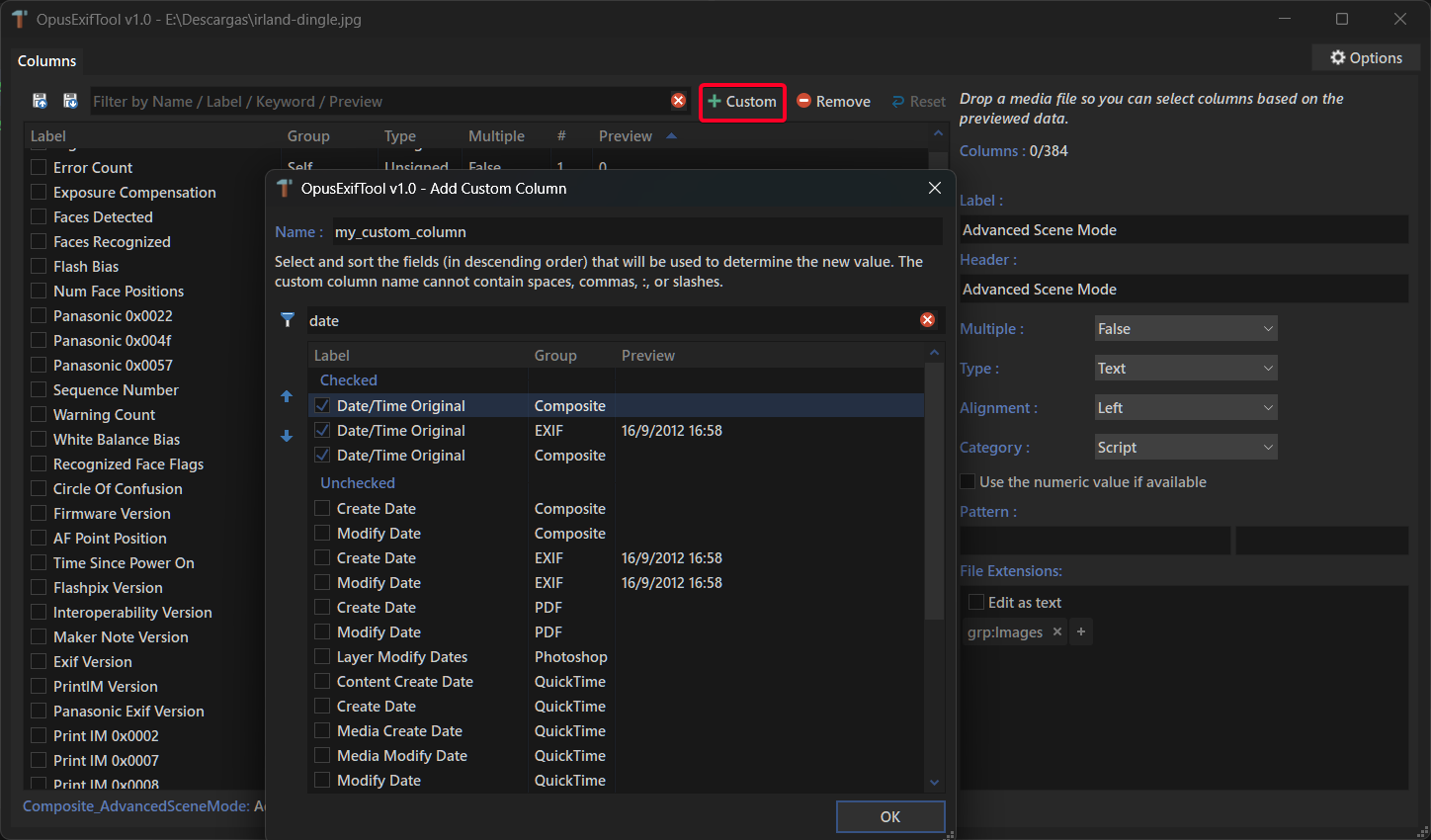Enable 'Use the numeric value if available'
The width and height of the screenshot is (1431, 840).
pyautogui.click(x=968, y=481)
